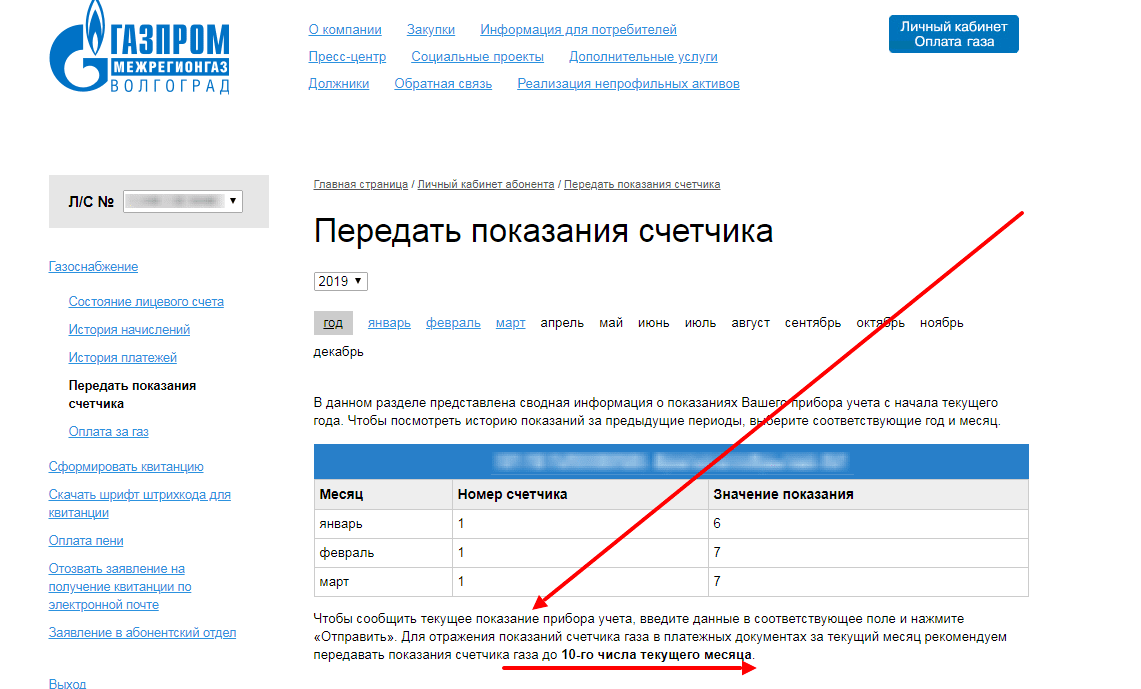The width and height of the screenshot is (1141, 689).
Task: Click the май month label
Action: [x=611, y=323]
